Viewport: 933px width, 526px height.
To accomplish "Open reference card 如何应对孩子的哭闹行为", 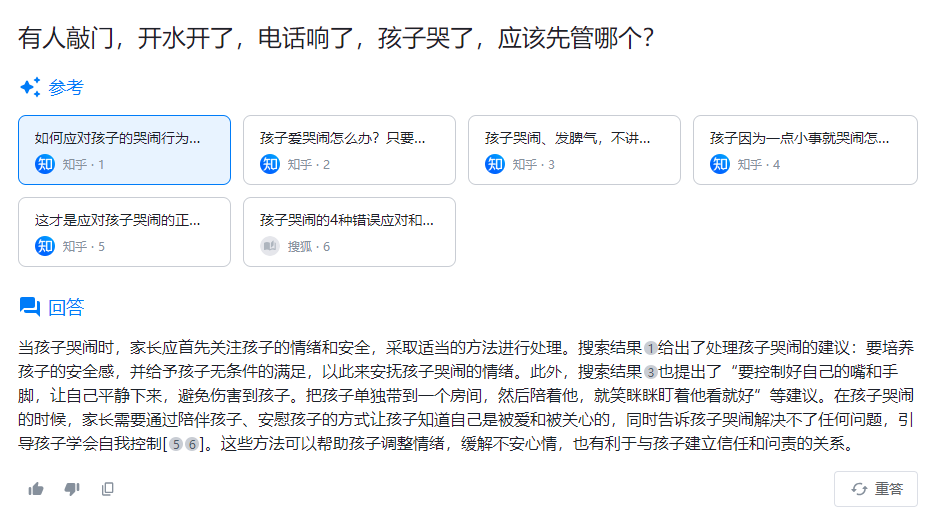I will pyautogui.click(x=124, y=150).
